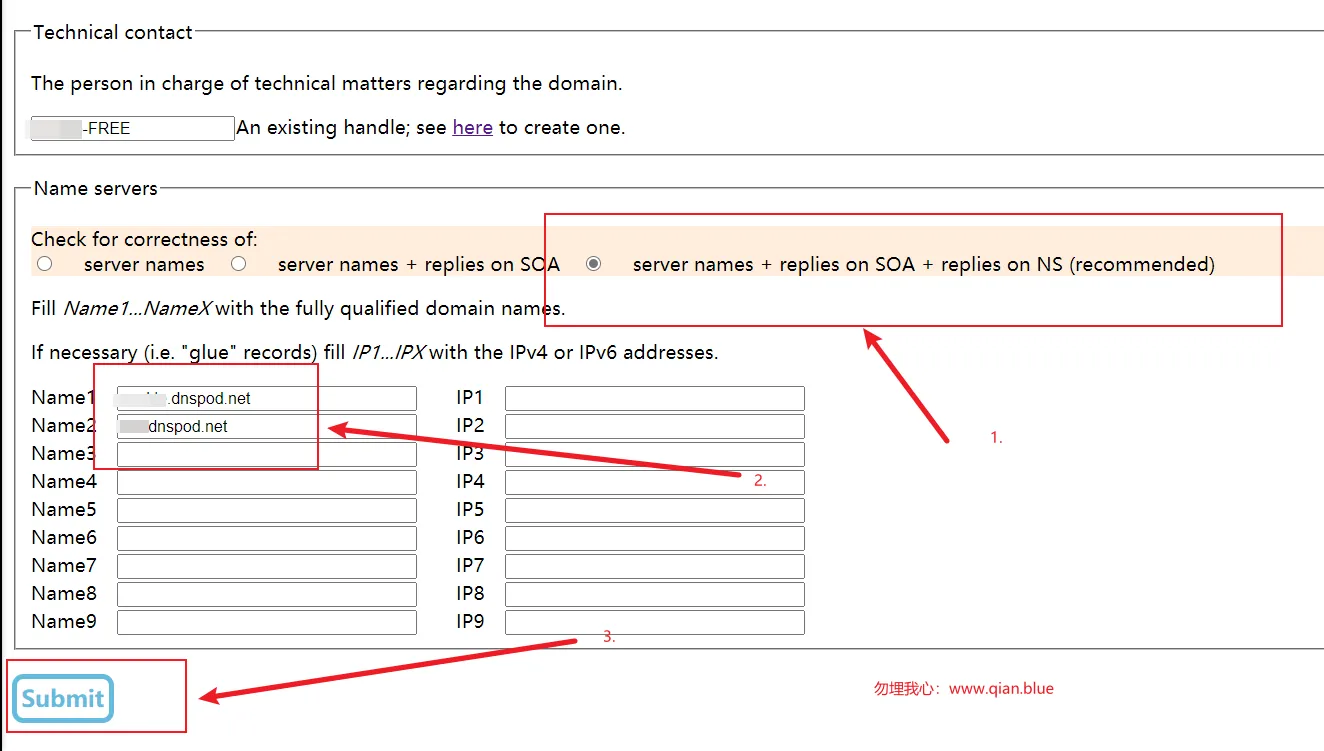Click the Submit button
This screenshot has width=1324, height=751.
63,698
